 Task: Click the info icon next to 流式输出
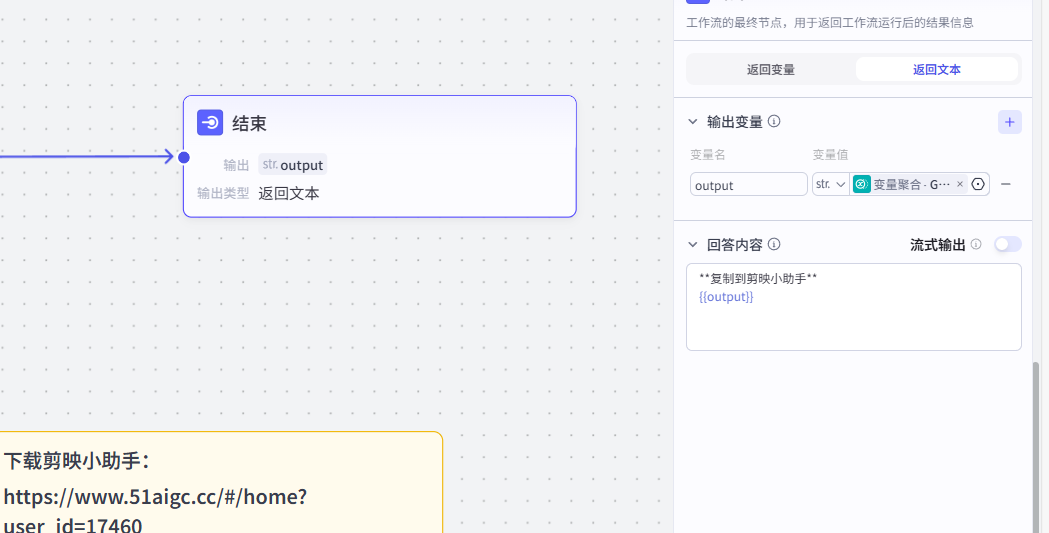click(x=976, y=244)
